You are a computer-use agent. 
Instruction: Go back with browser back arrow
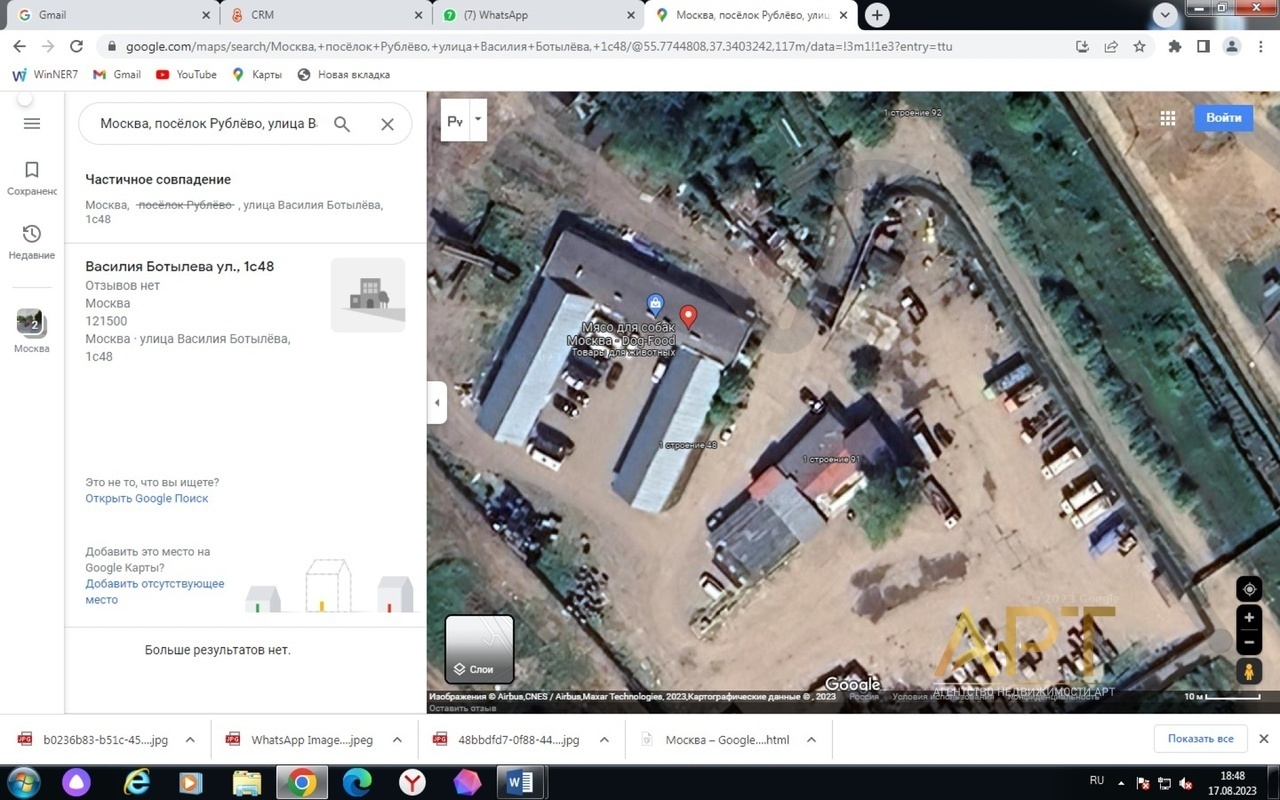(19, 46)
